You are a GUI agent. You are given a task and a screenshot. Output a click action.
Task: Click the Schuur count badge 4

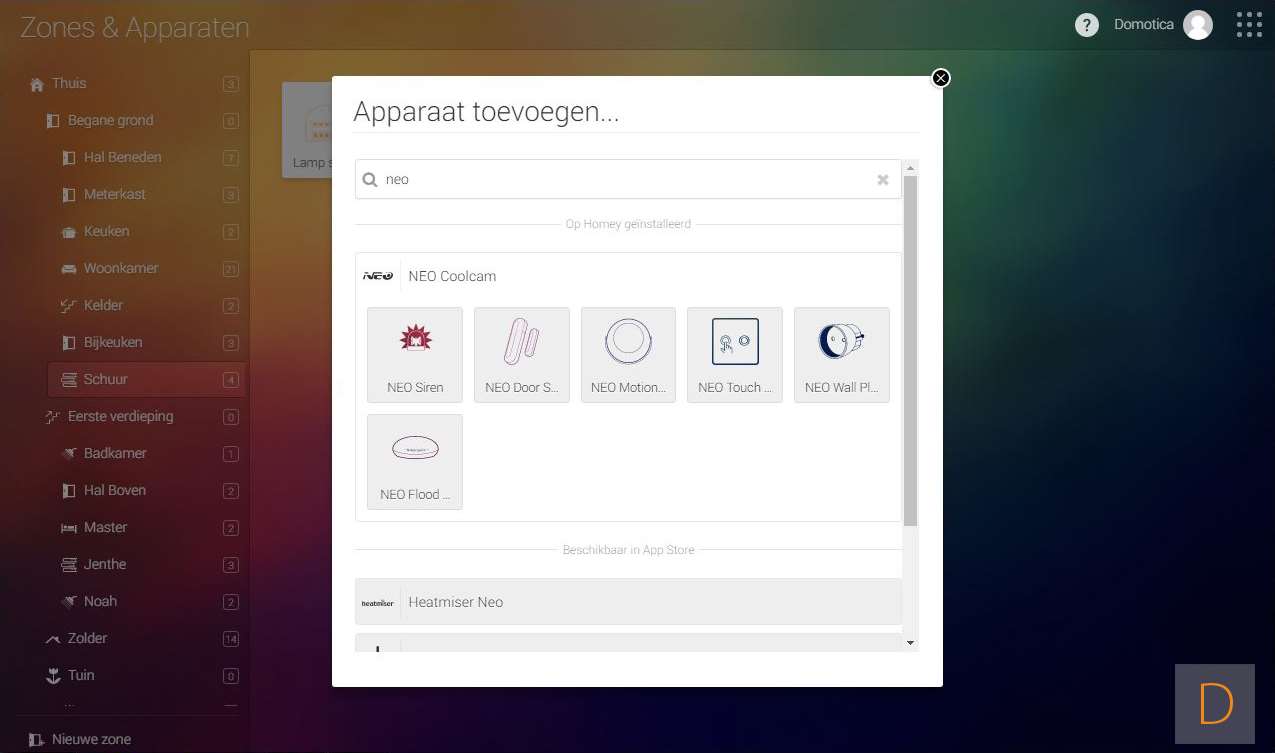[231, 380]
